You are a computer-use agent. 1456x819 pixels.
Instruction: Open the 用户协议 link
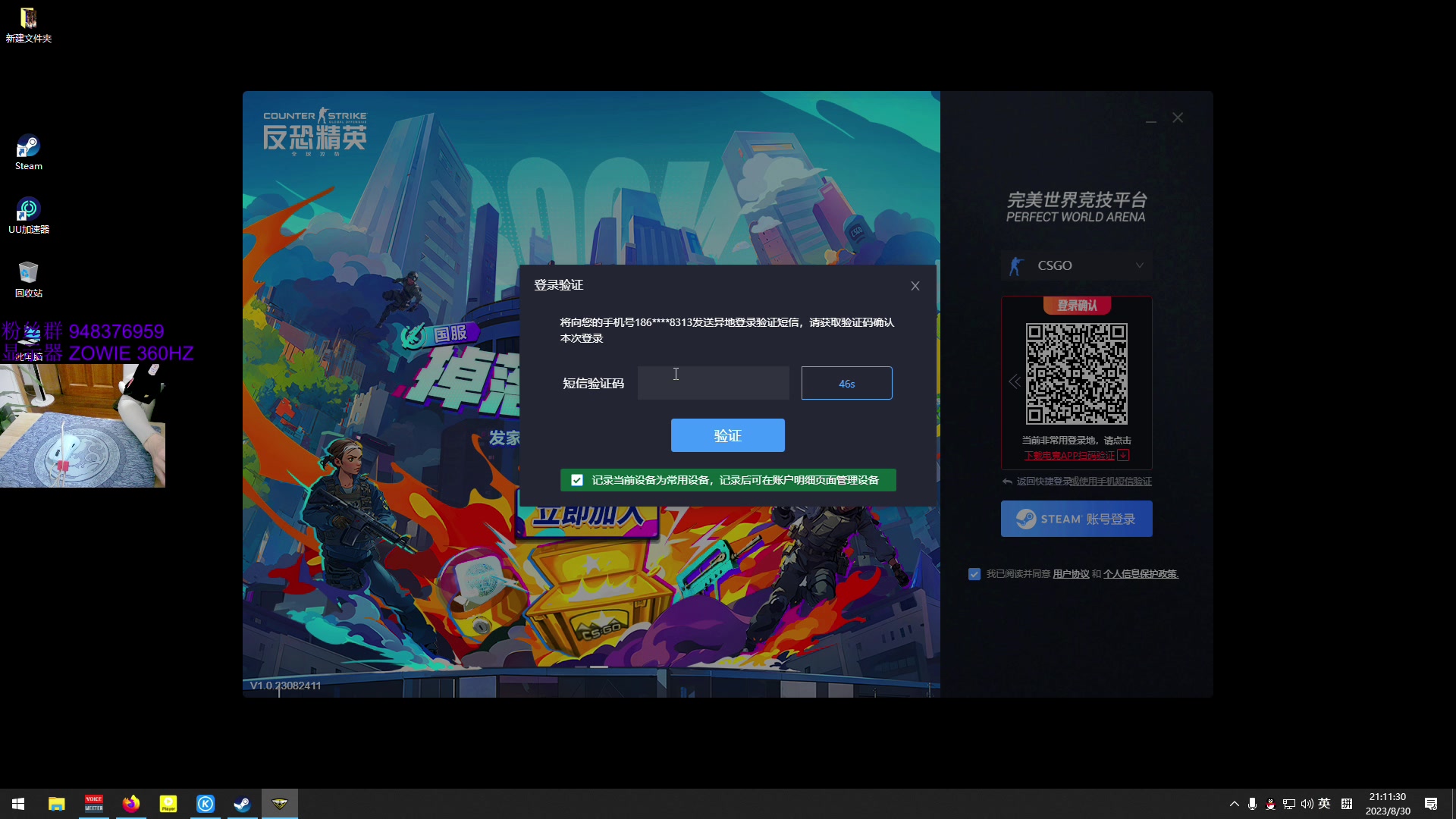(x=1071, y=574)
